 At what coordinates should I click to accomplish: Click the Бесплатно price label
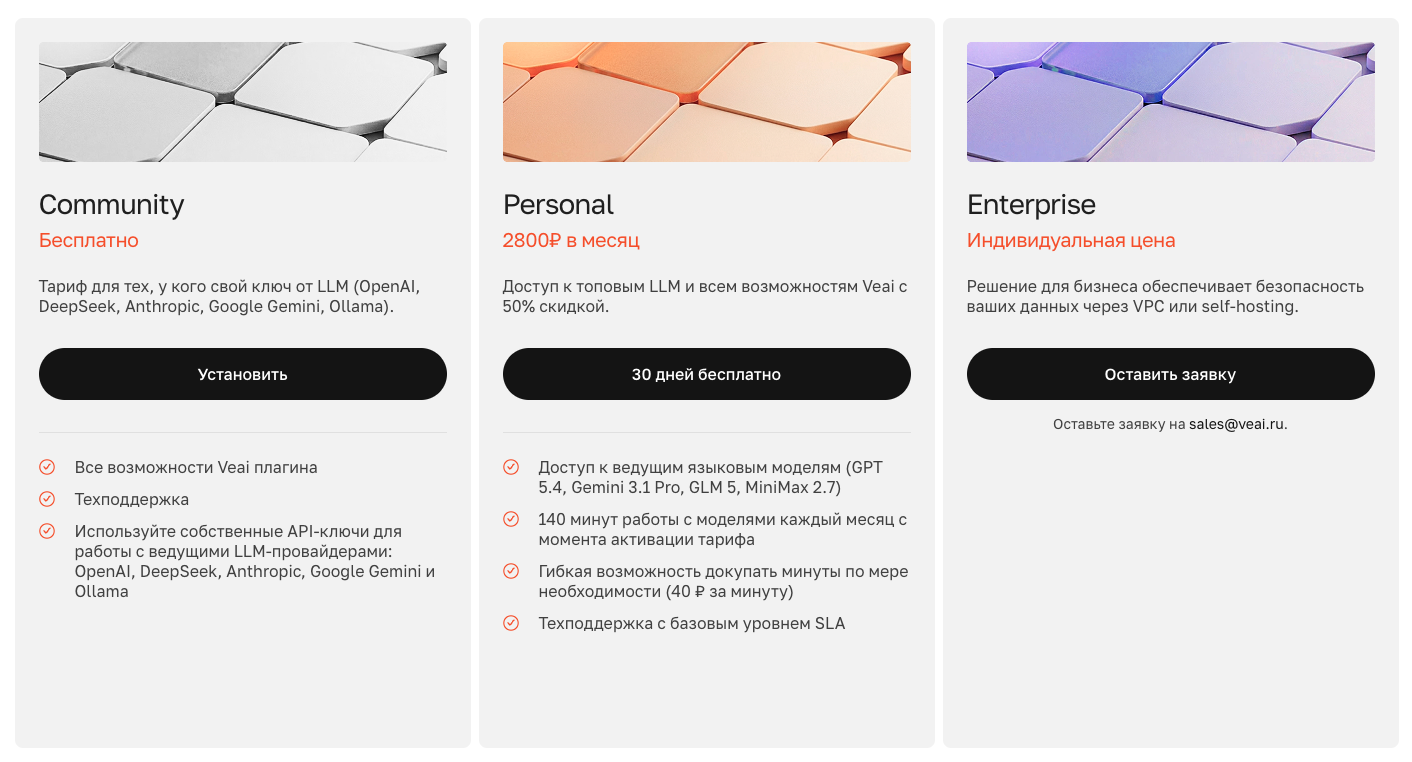[89, 240]
